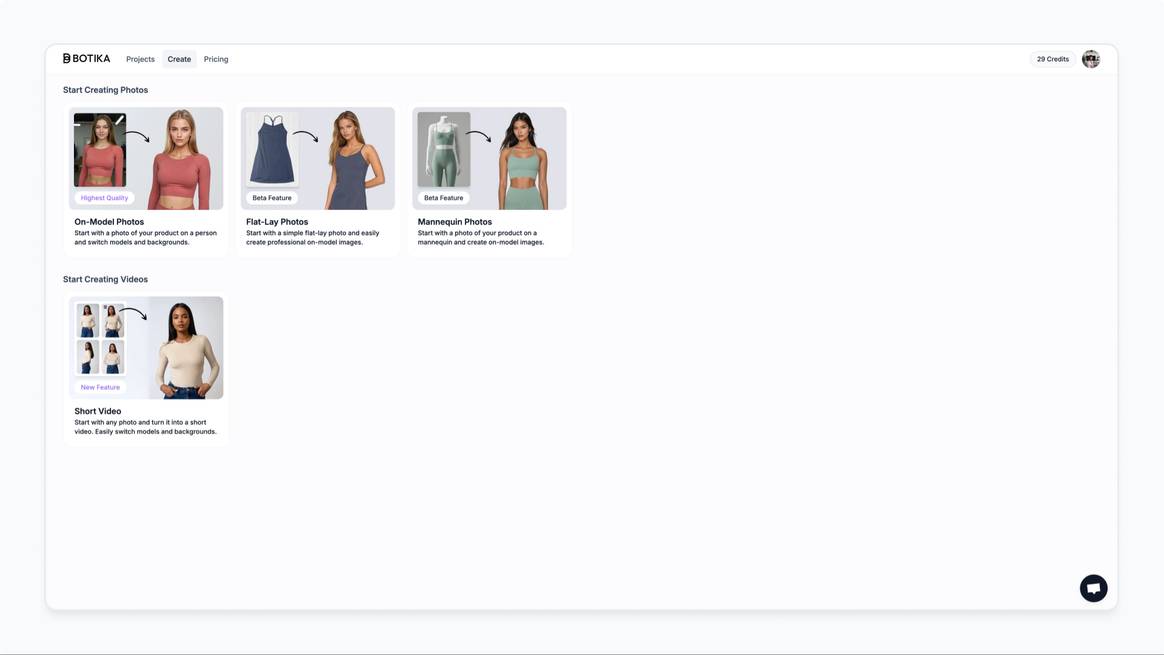The height and width of the screenshot is (655, 1164).
Task: Click the Short Video description text
Action: click(x=146, y=427)
